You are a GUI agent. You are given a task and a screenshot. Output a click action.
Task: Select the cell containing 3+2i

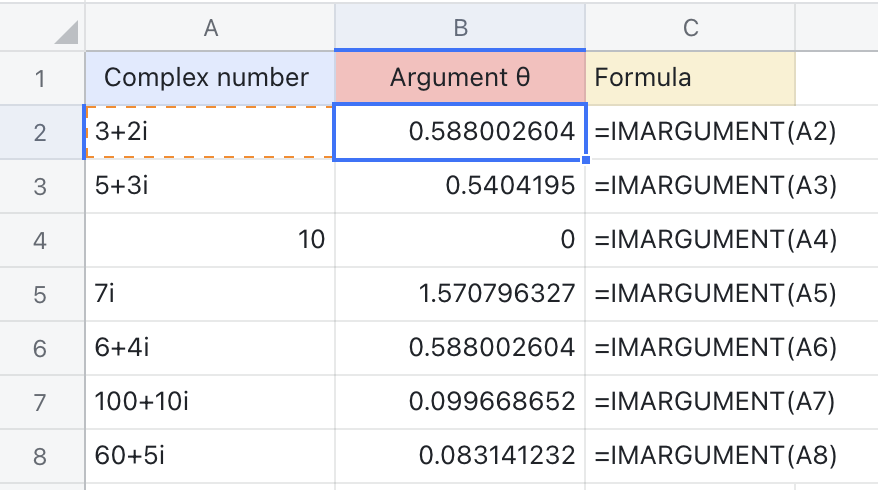pos(210,132)
